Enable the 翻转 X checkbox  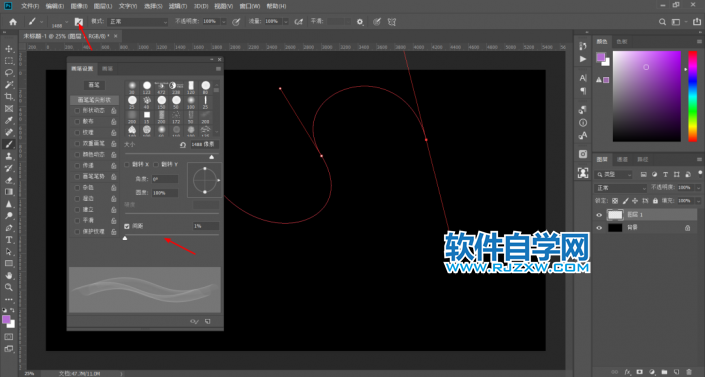point(127,165)
